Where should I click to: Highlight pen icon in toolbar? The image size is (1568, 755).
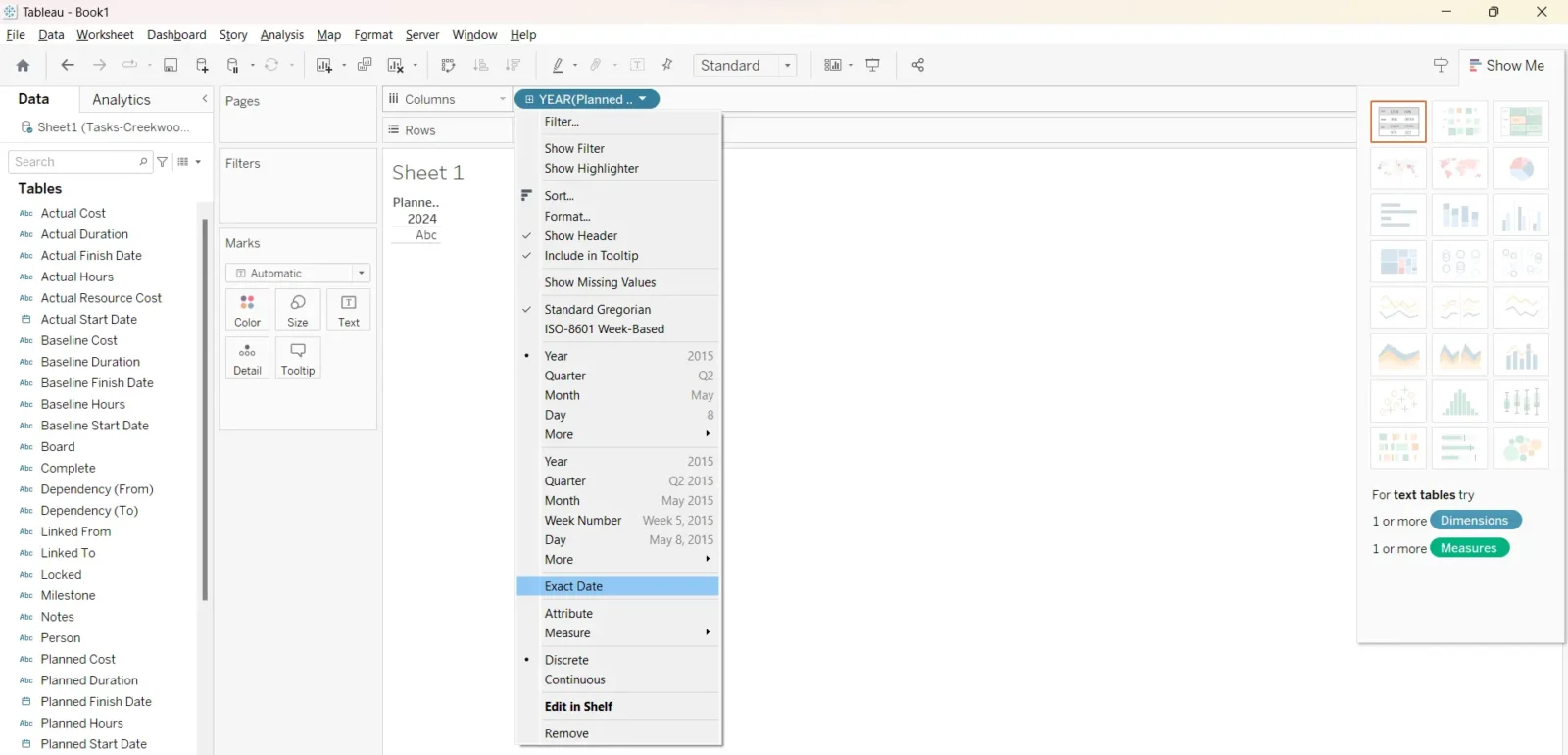(558, 66)
